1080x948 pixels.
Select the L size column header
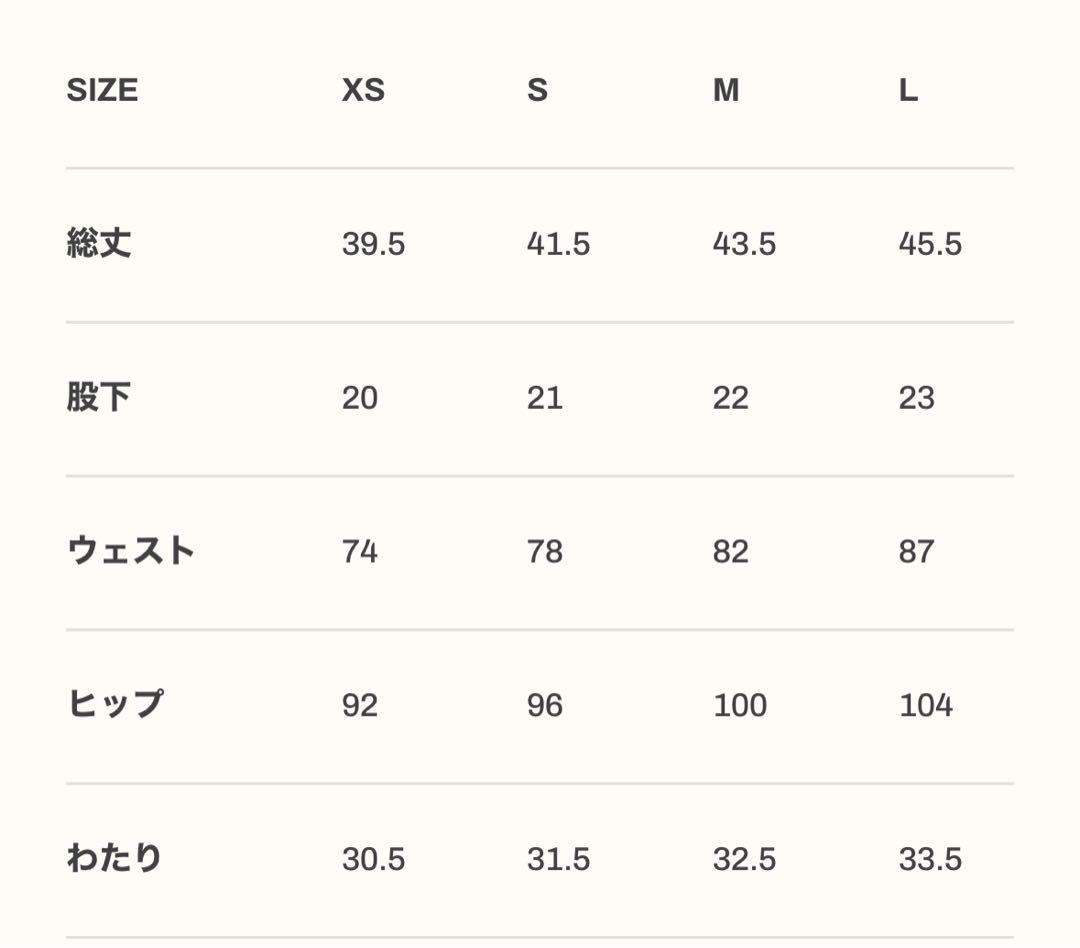tap(908, 91)
